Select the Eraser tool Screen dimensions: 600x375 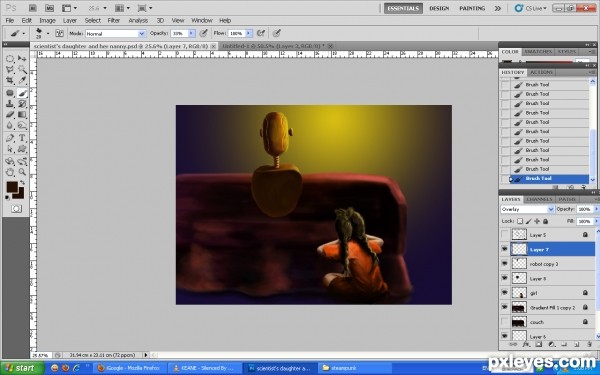coord(10,114)
